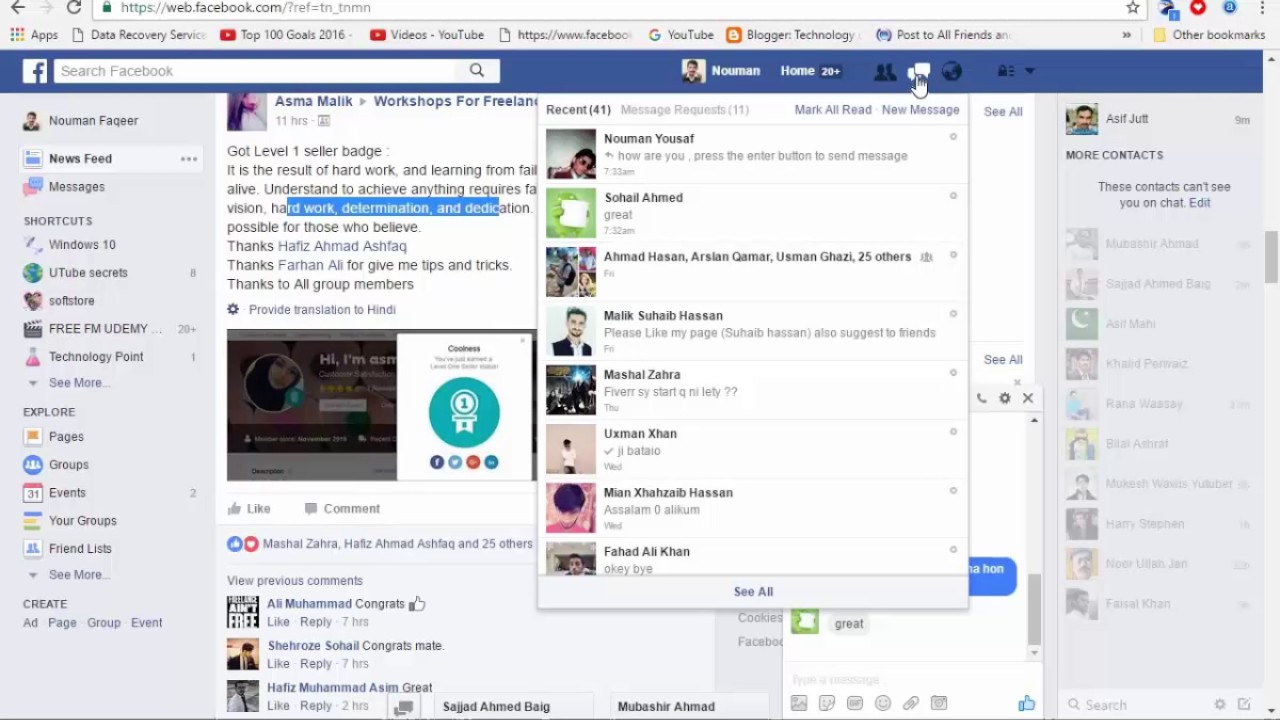Toggle read status of Mian Xhahzaib Hassan message
Screen dimensions: 1280x720
953,491
